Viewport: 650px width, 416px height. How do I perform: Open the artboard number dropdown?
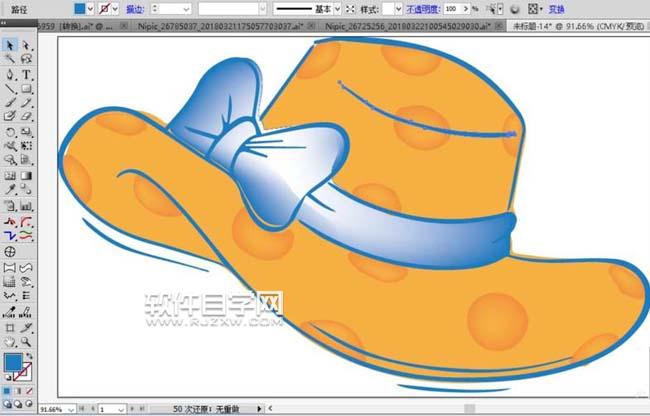pos(121,409)
